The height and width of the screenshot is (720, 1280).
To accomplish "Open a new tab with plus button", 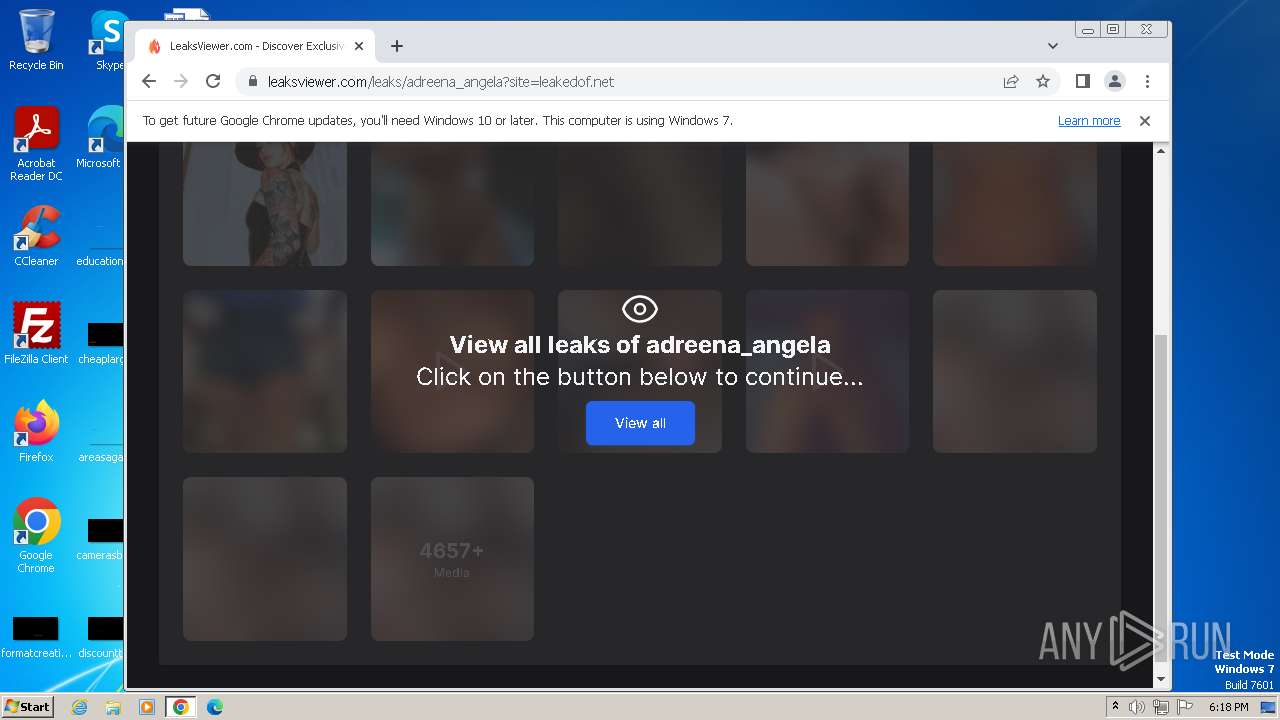I will 397,46.
